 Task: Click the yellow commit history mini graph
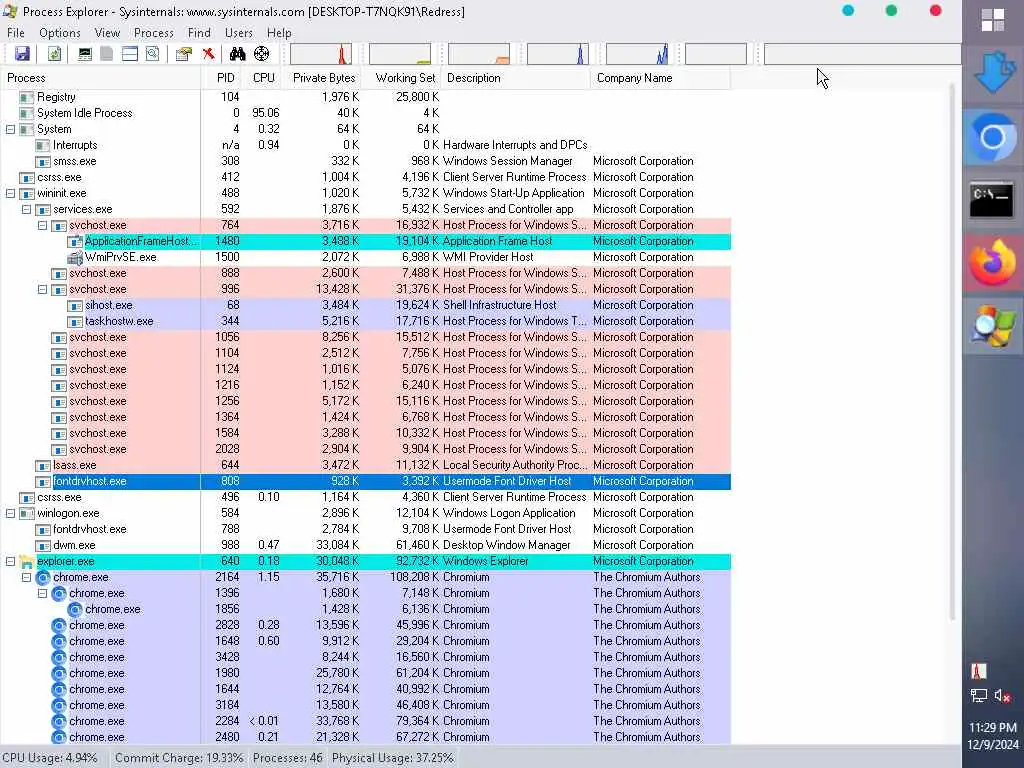[x=400, y=54]
